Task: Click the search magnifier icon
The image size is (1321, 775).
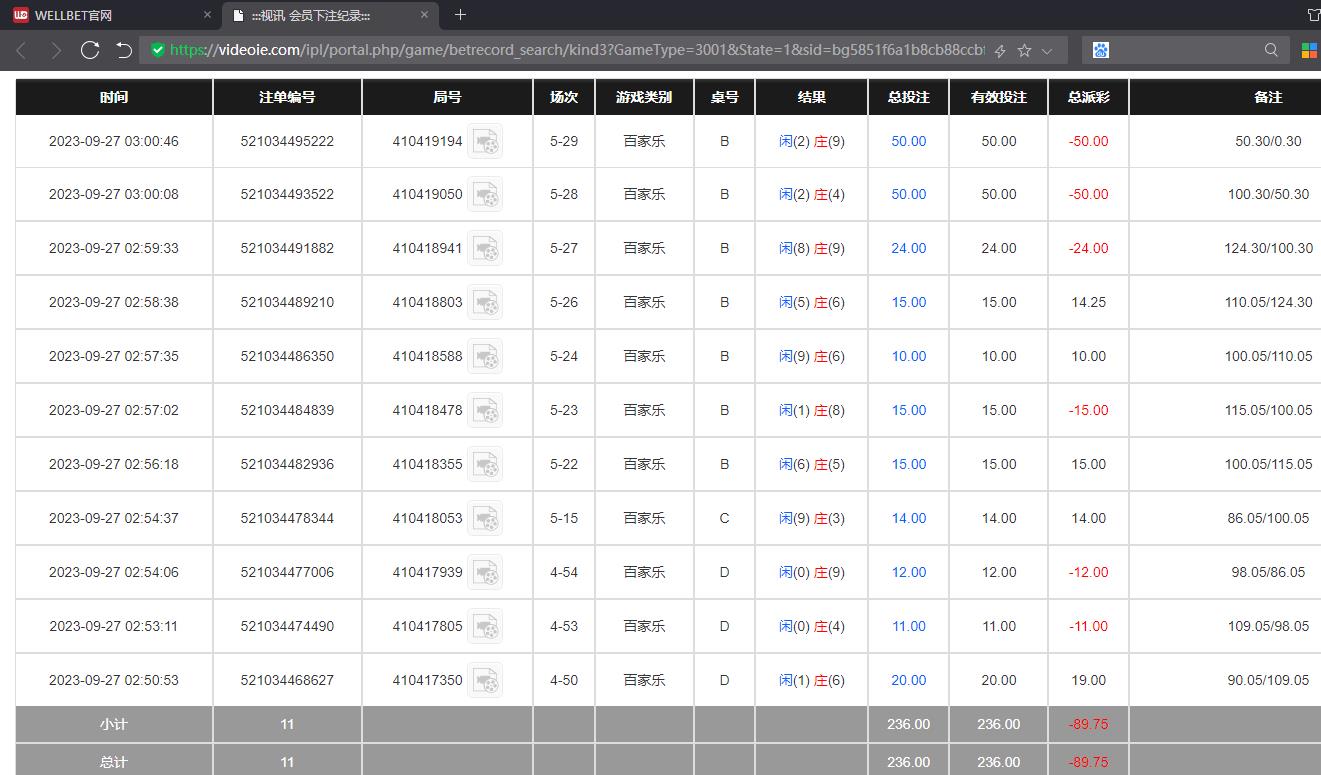Action: point(1271,50)
